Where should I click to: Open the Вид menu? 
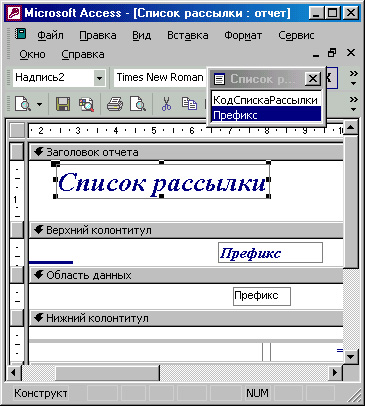point(141,35)
